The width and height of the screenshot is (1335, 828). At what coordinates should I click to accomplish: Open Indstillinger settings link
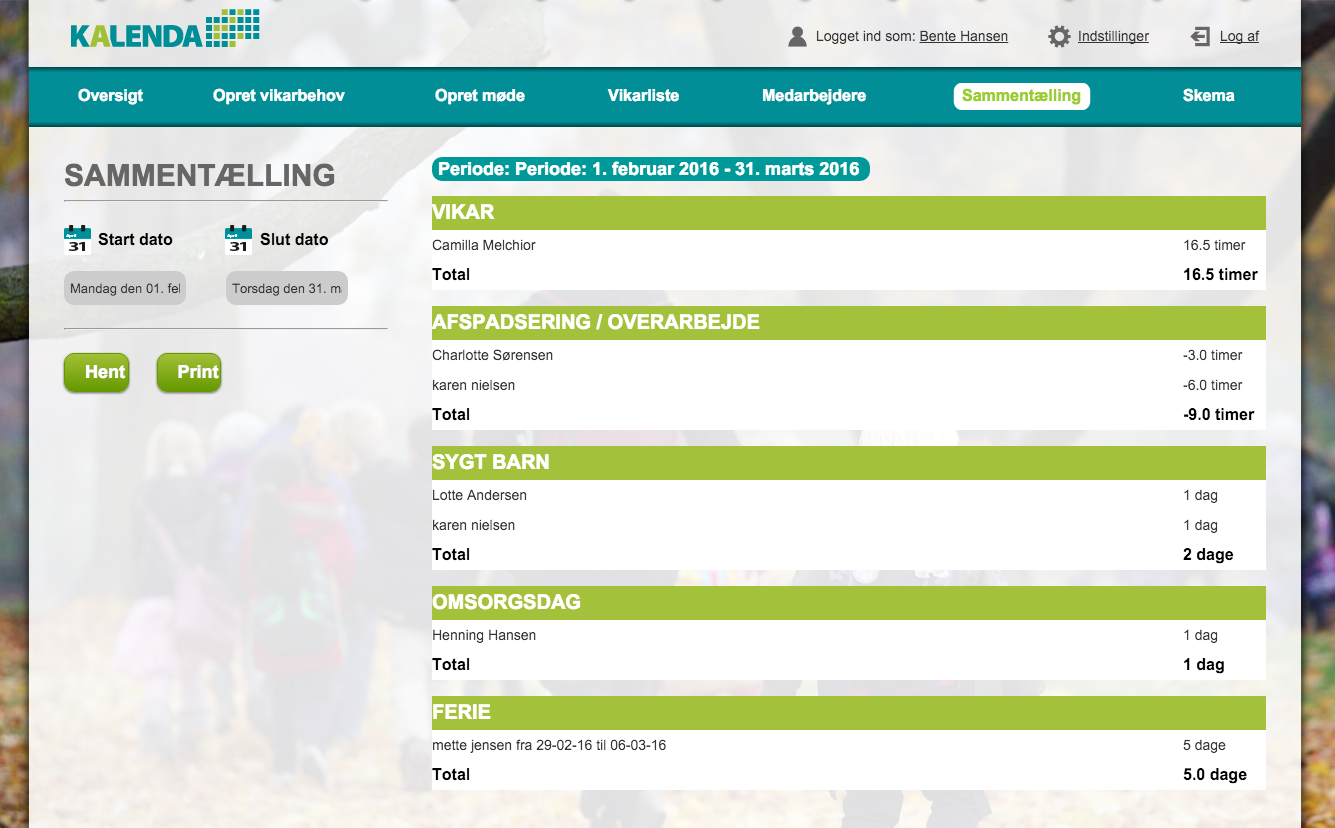pos(1113,37)
